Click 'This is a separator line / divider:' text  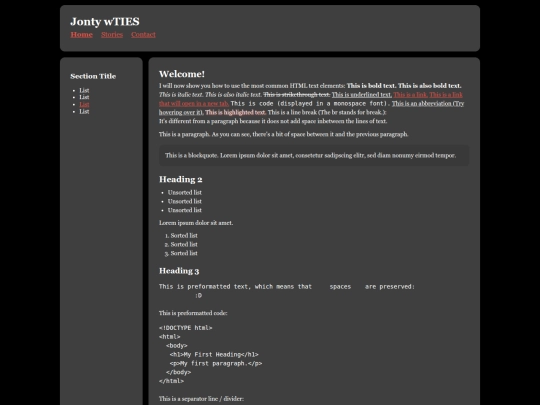(201, 399)
